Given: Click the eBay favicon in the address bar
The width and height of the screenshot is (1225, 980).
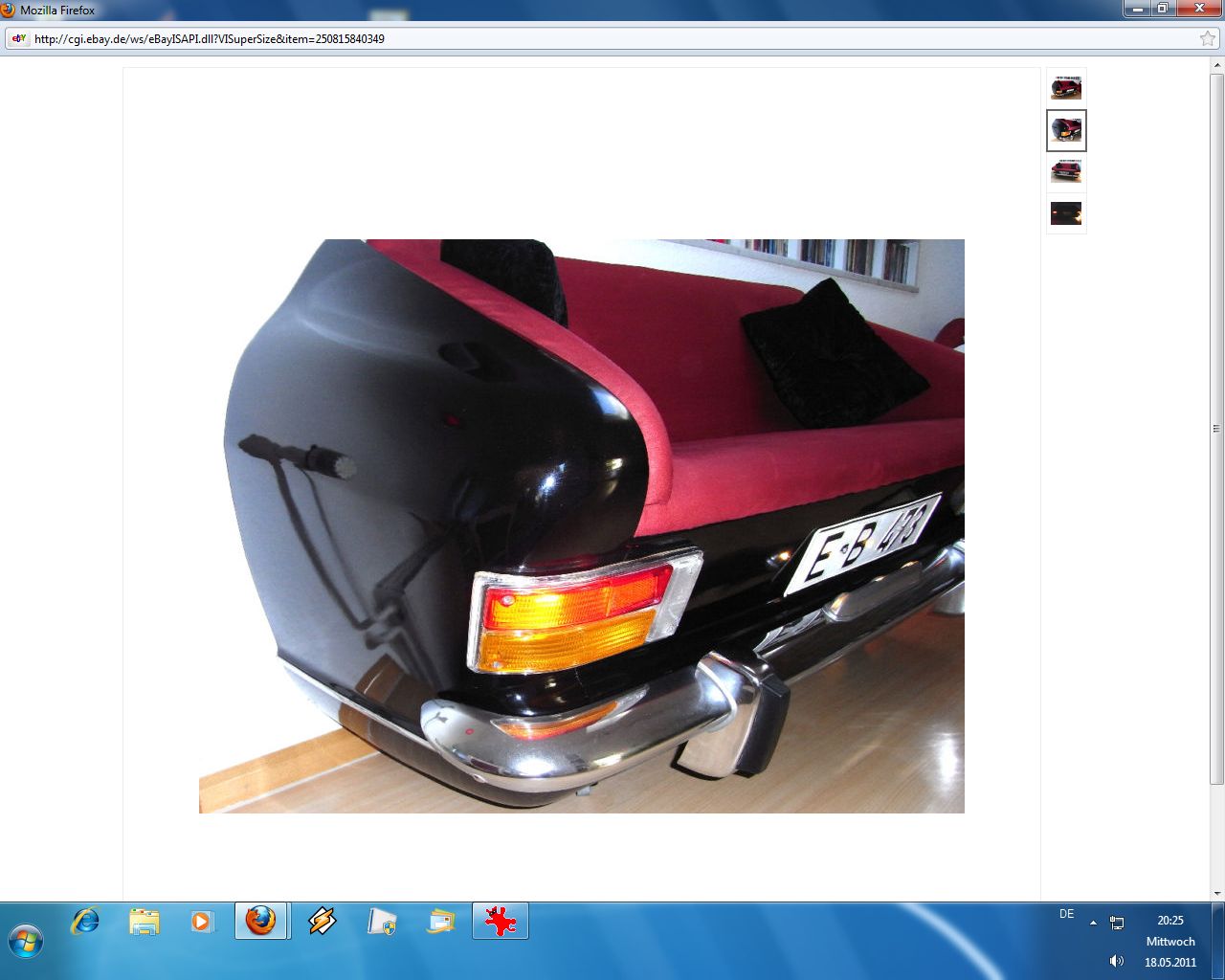Looking at the screenshot, I should tap(19, 39).
